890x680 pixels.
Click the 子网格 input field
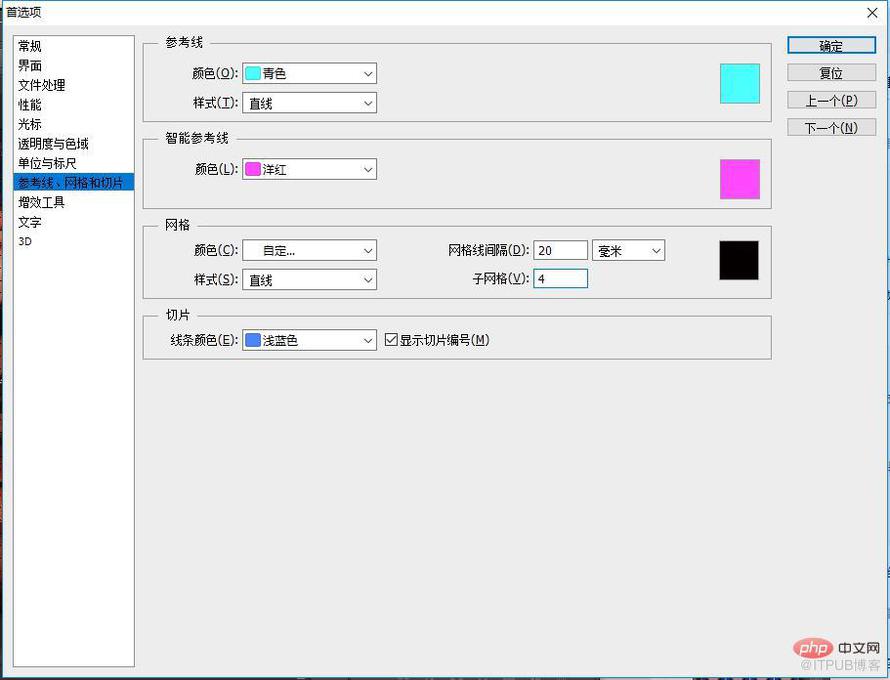560,279
